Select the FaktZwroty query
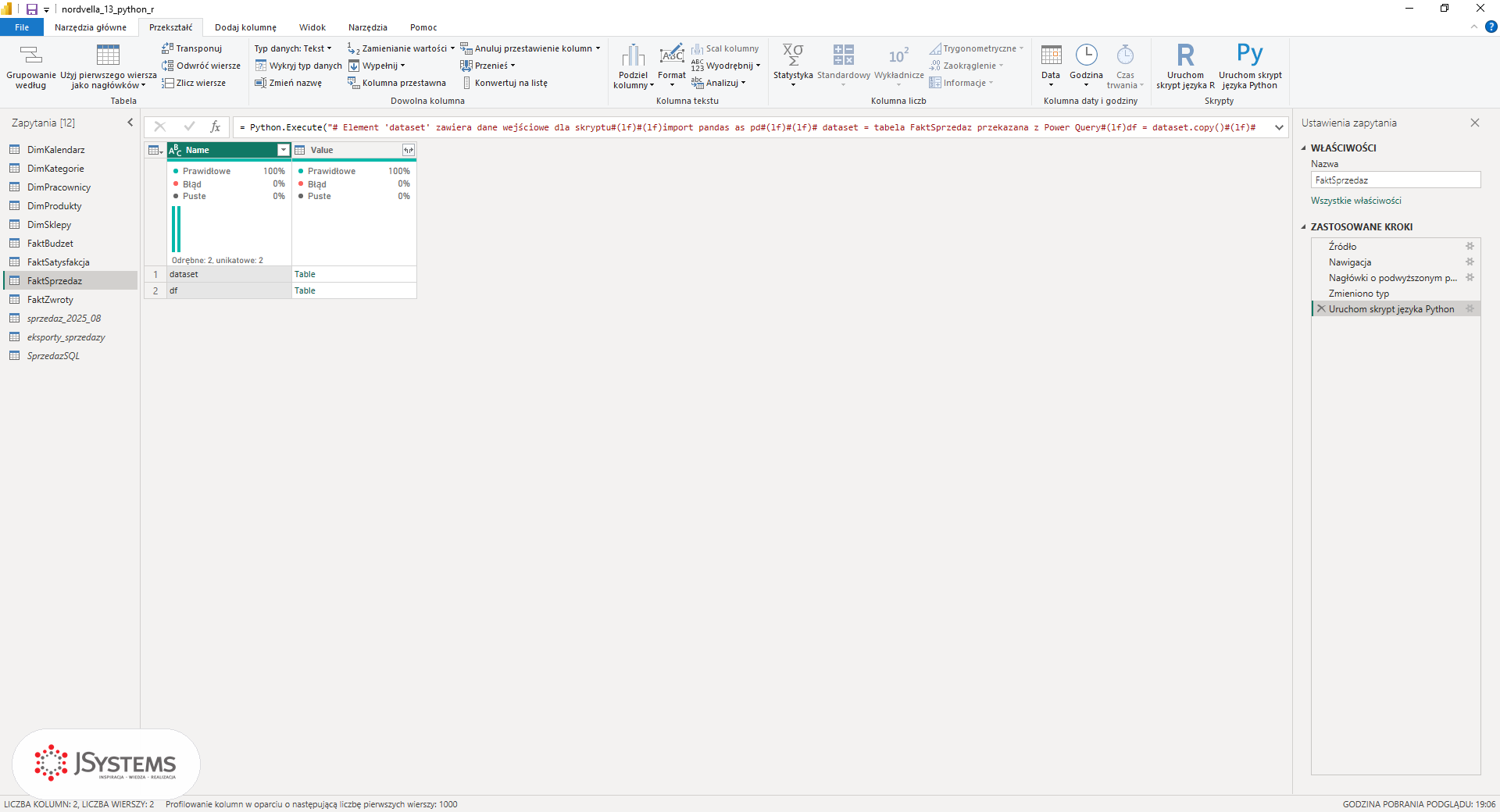Viewport: 1500px width, 812px height. click(70, 299)
